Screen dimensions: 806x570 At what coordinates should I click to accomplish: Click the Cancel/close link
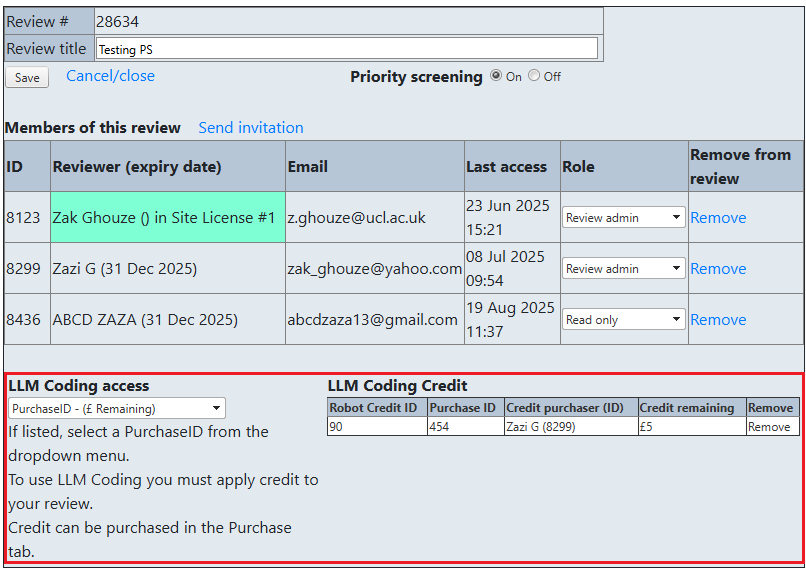click(110, 76)
